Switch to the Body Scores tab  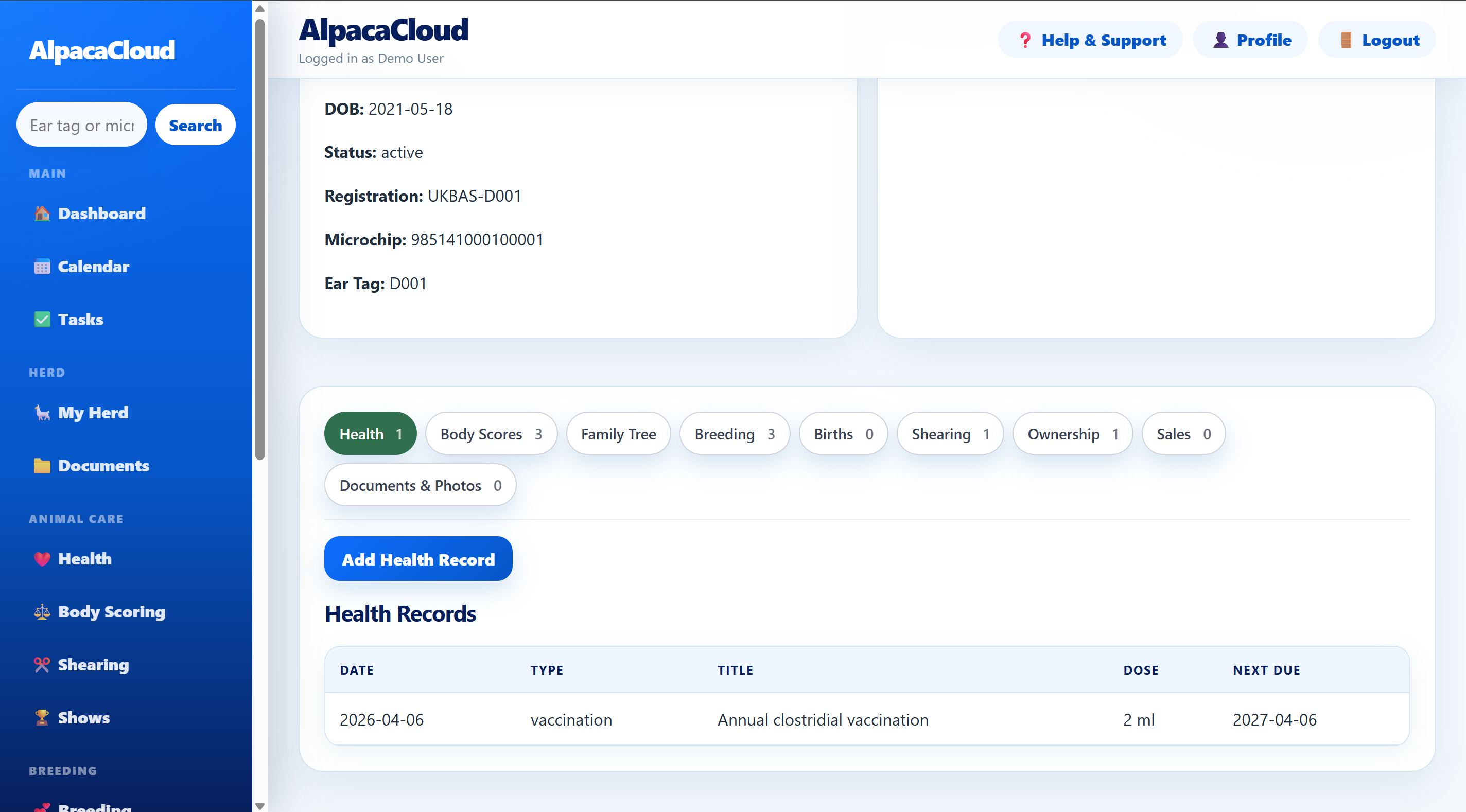491,434
